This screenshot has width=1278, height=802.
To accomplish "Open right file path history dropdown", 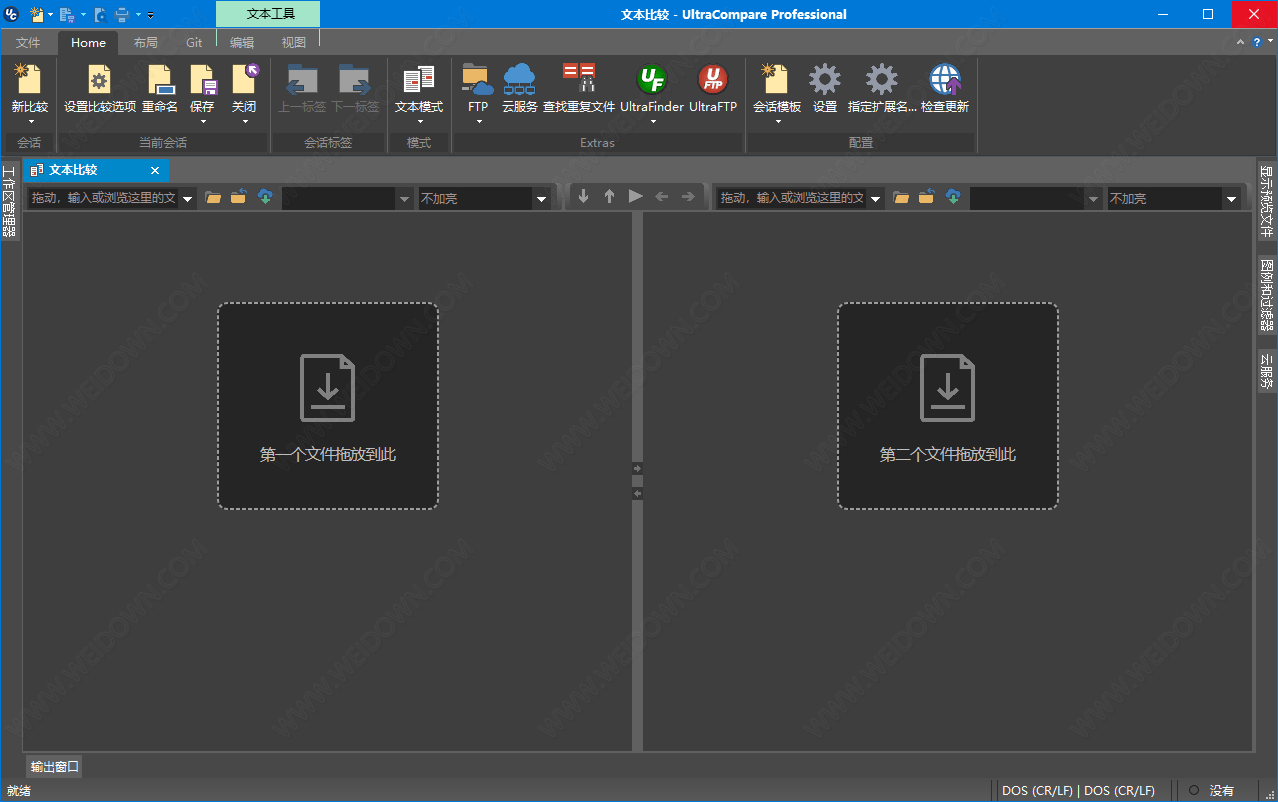I will [876, 199].
